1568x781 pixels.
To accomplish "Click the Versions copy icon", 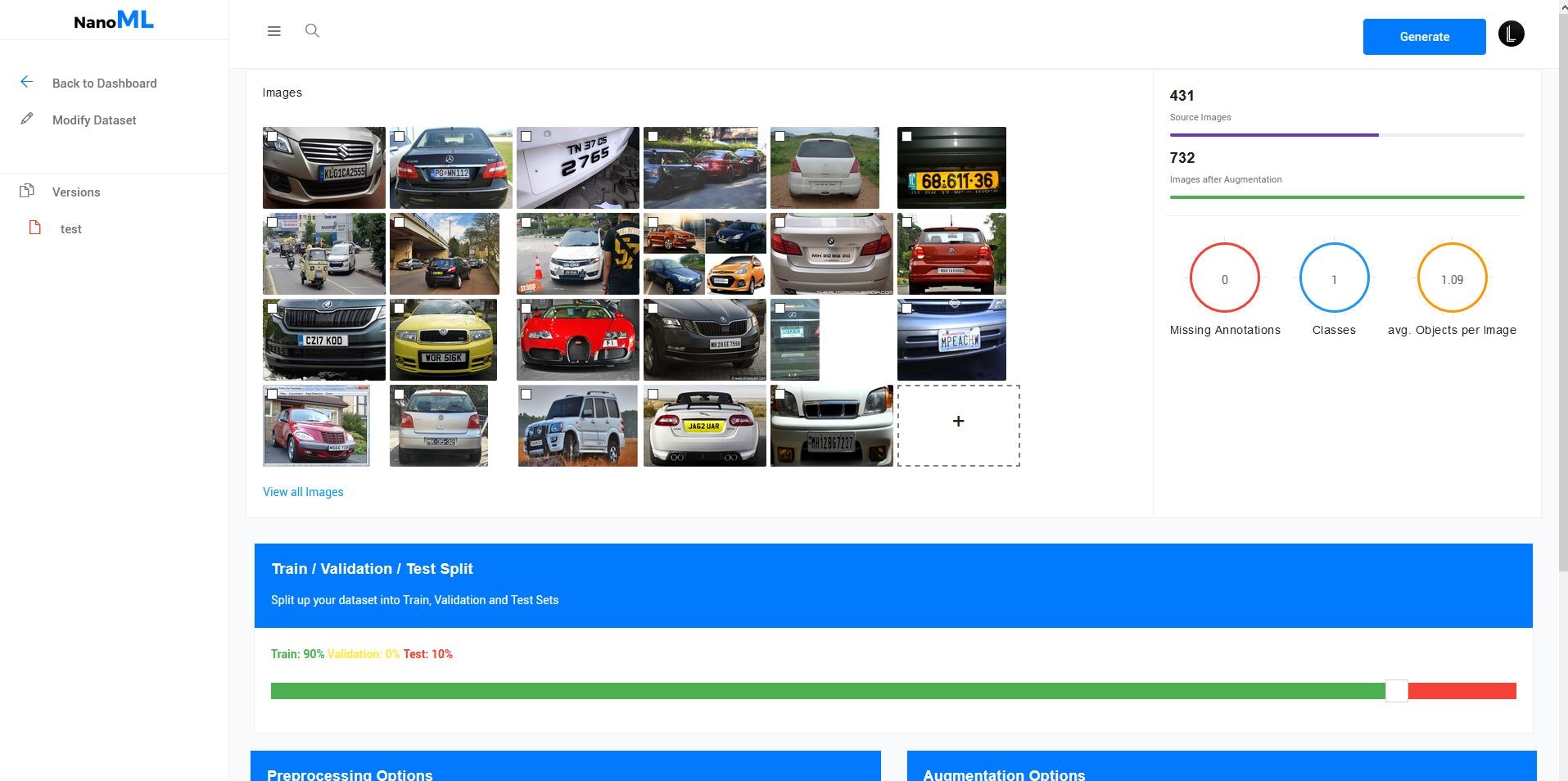I will click(27, 191).
